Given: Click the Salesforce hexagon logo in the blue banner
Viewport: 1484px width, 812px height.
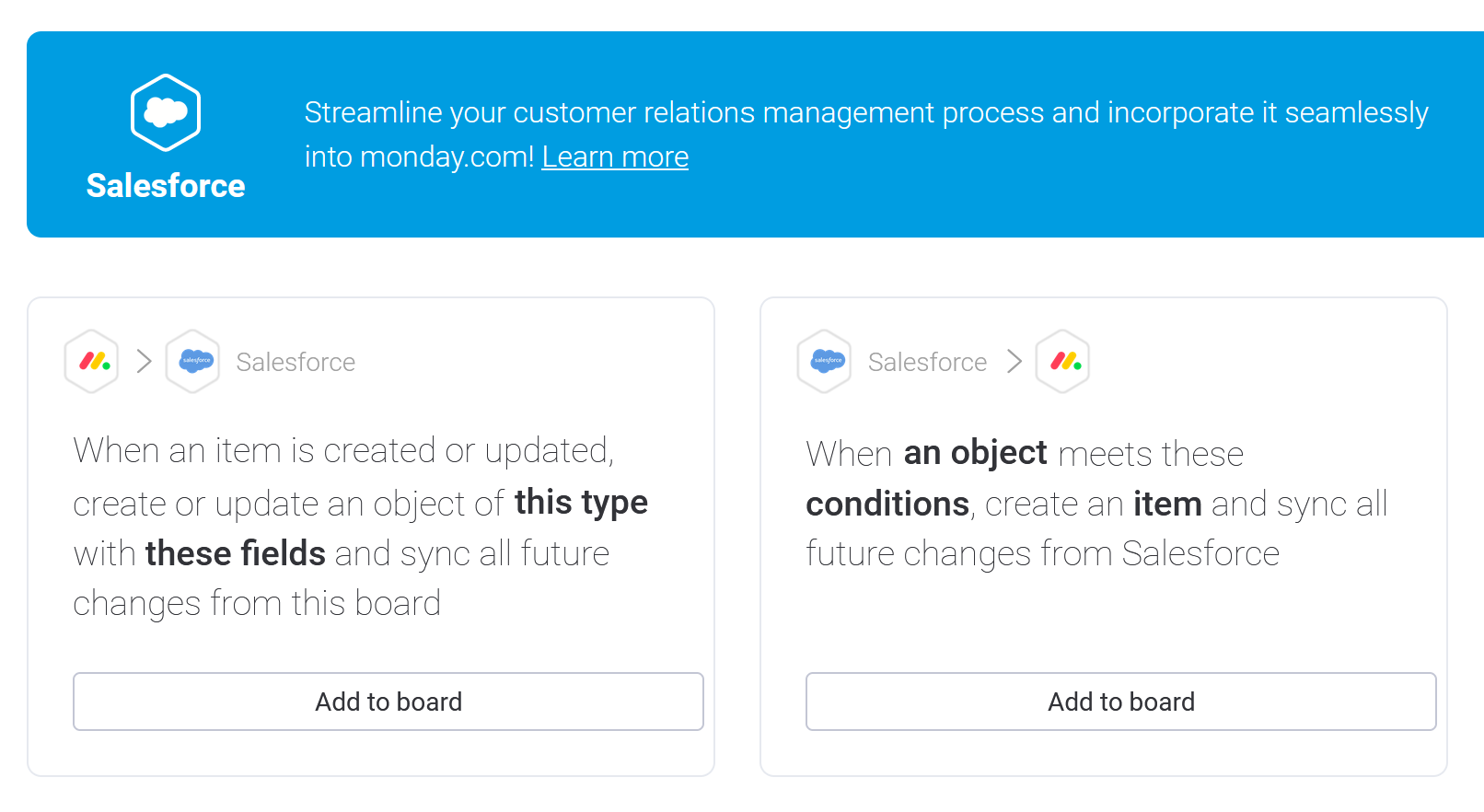Looking at the screenshot, I should click(166, 112).
